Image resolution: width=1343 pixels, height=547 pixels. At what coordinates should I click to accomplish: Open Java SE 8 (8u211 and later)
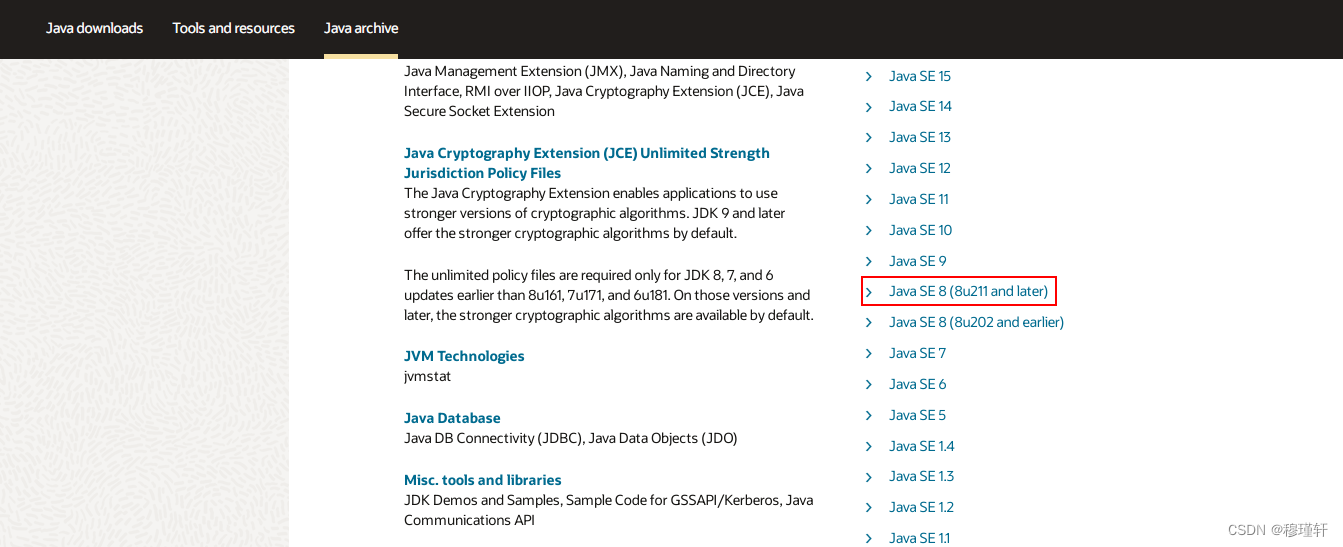[x=968, y=291]
